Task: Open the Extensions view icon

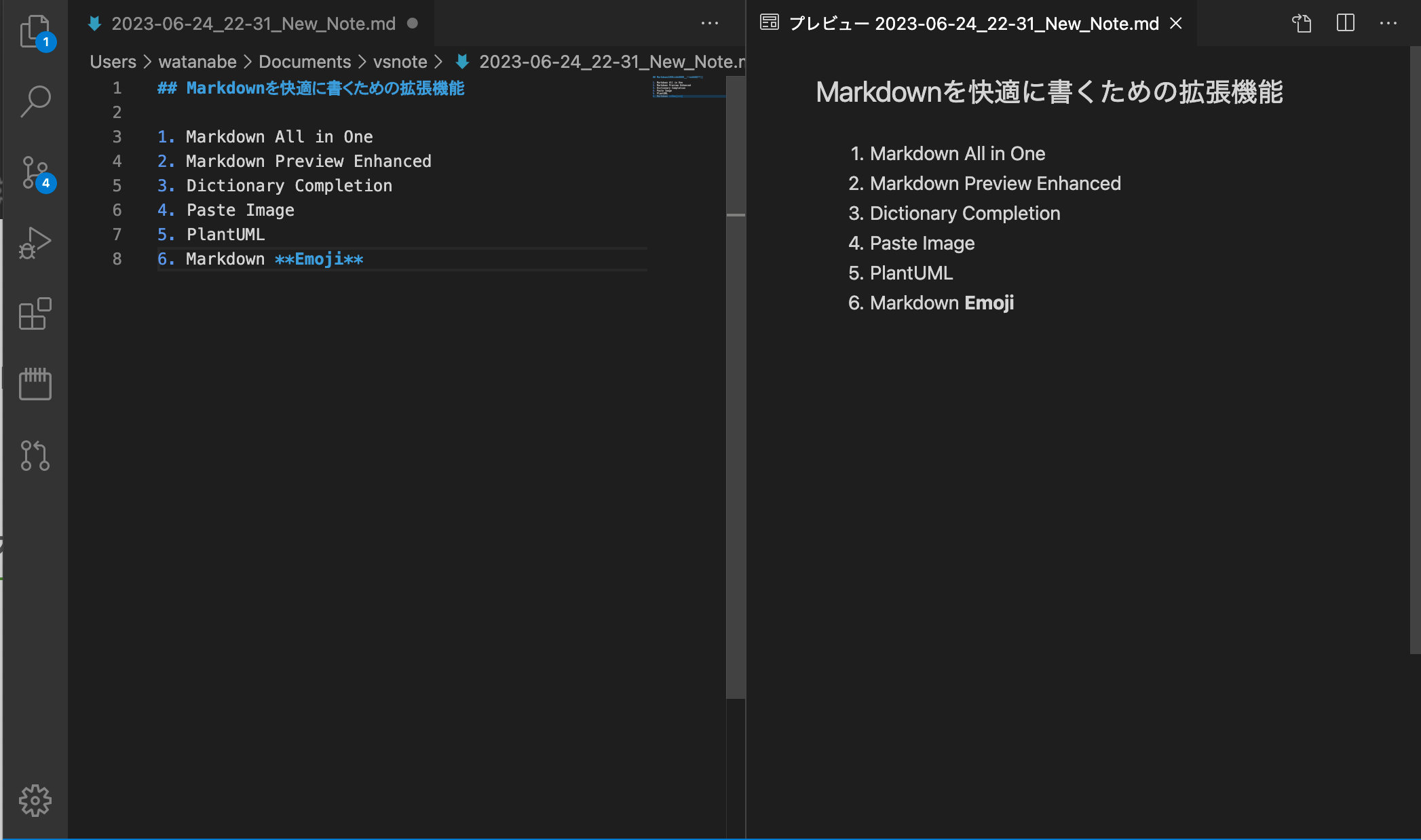Action: 35,313
